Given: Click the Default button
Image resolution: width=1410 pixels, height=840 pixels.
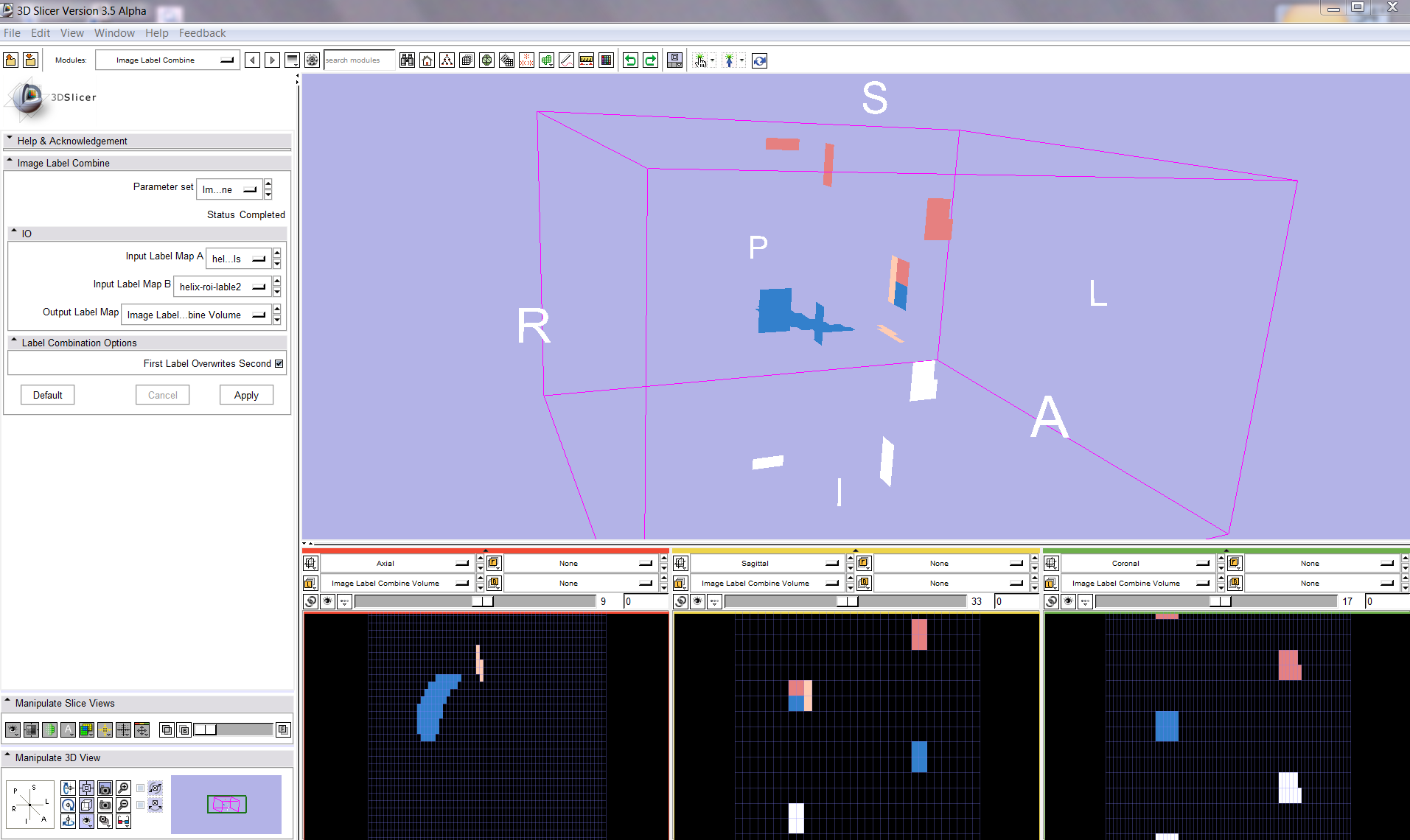Looking at the screenshot, I should tap(48, 395).
